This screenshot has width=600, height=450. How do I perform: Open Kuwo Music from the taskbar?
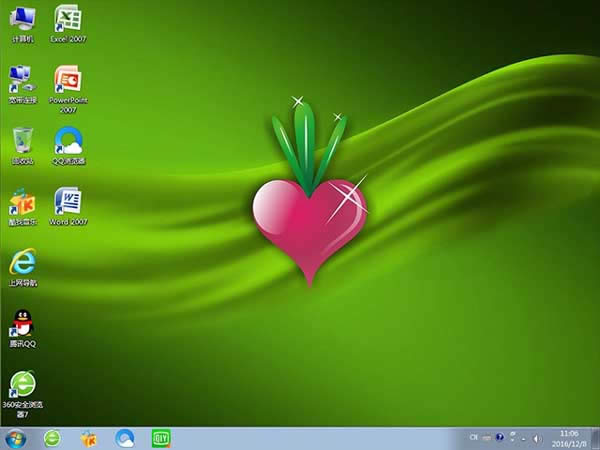pyautogui.click(x=88, y=438)
